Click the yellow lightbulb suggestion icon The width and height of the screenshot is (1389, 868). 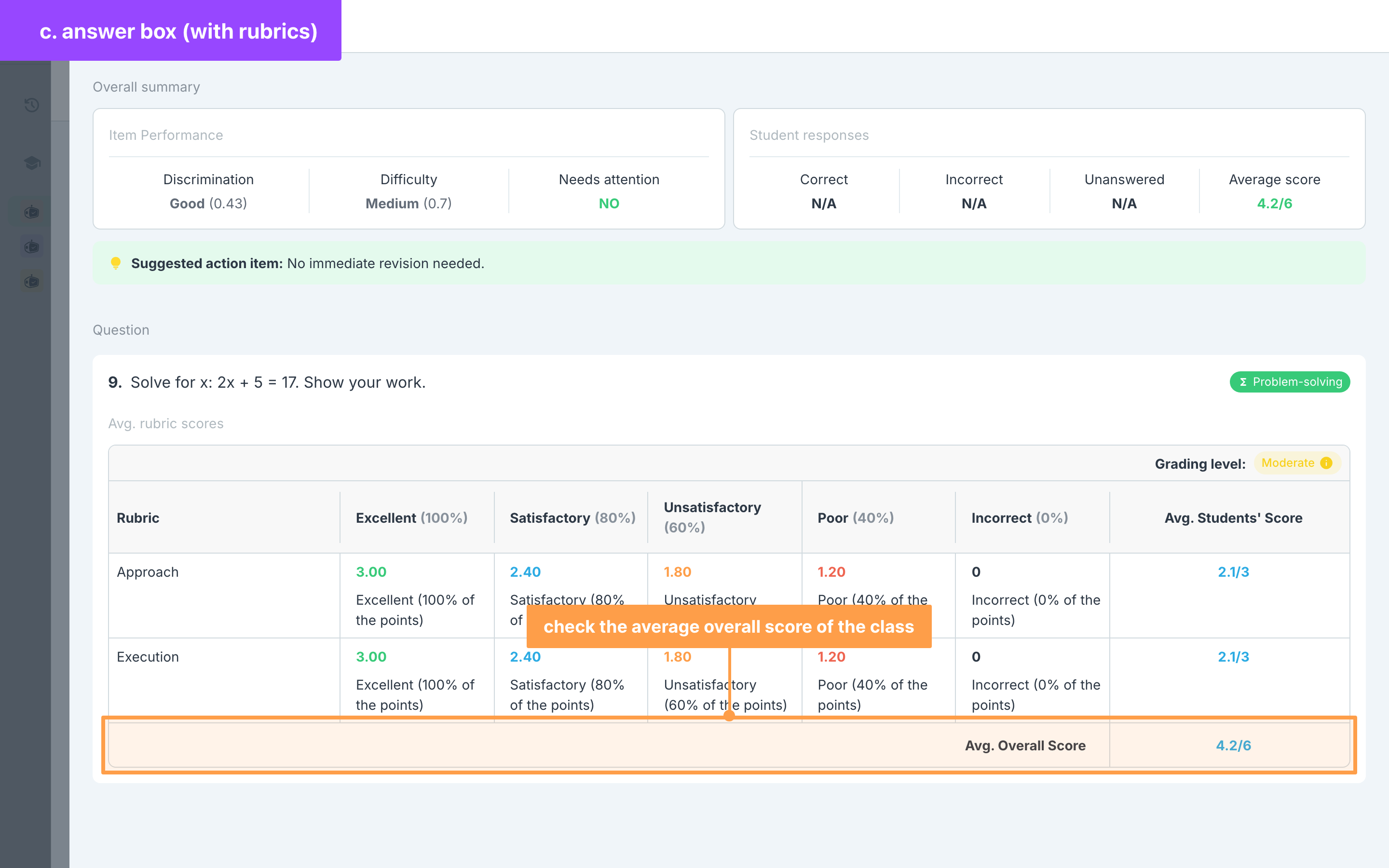pyautogui.click(x=115, y=263)
